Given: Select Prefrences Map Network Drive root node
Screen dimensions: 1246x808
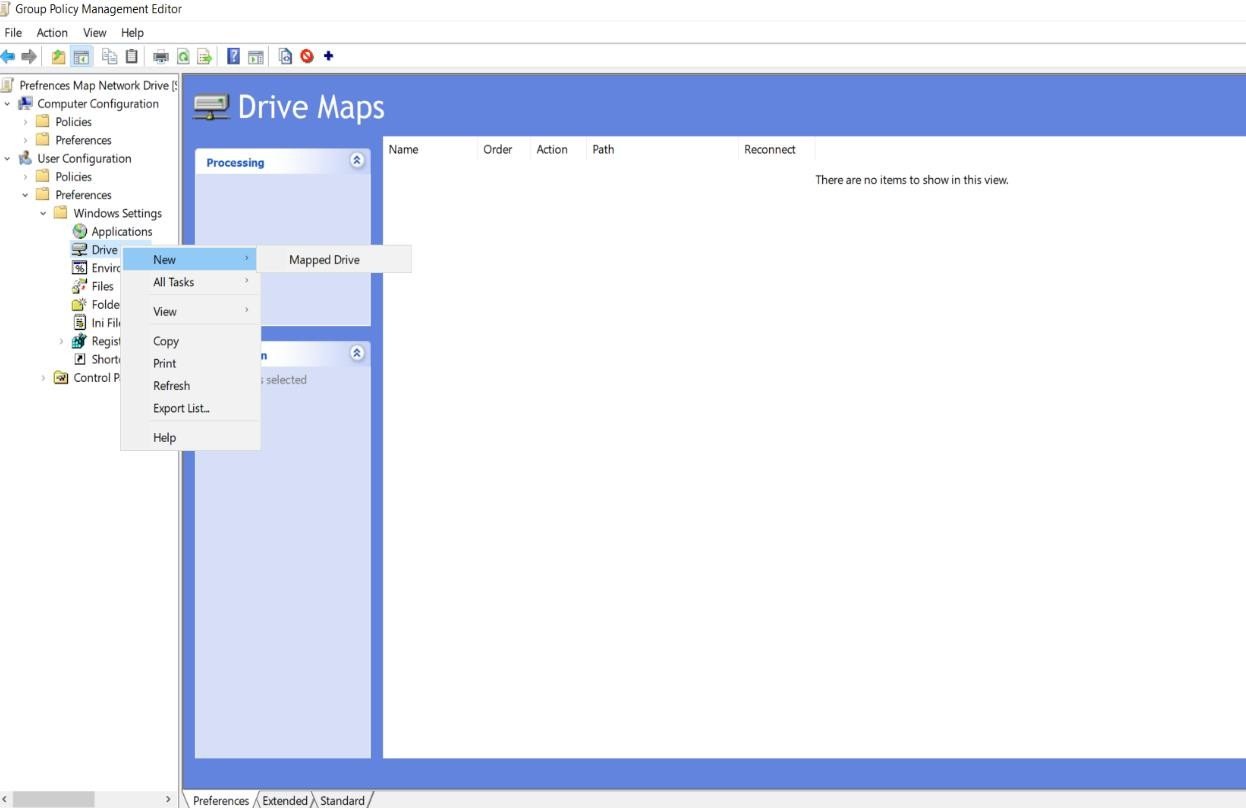Looking at the screenshot, I should (98, 86).
